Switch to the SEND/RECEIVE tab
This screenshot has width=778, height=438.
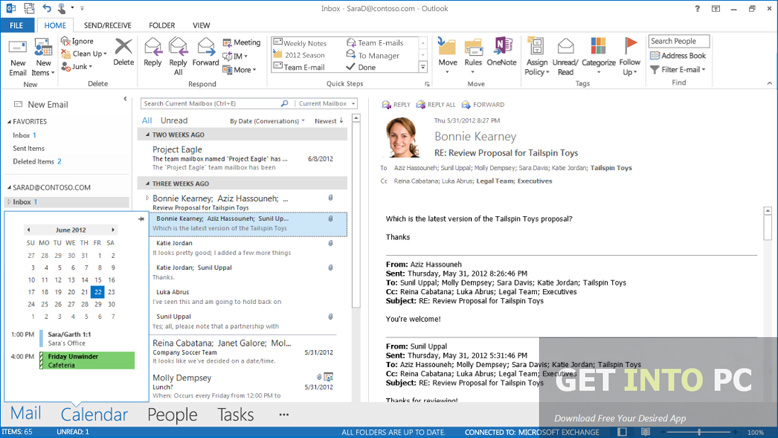tap(107, 25)
